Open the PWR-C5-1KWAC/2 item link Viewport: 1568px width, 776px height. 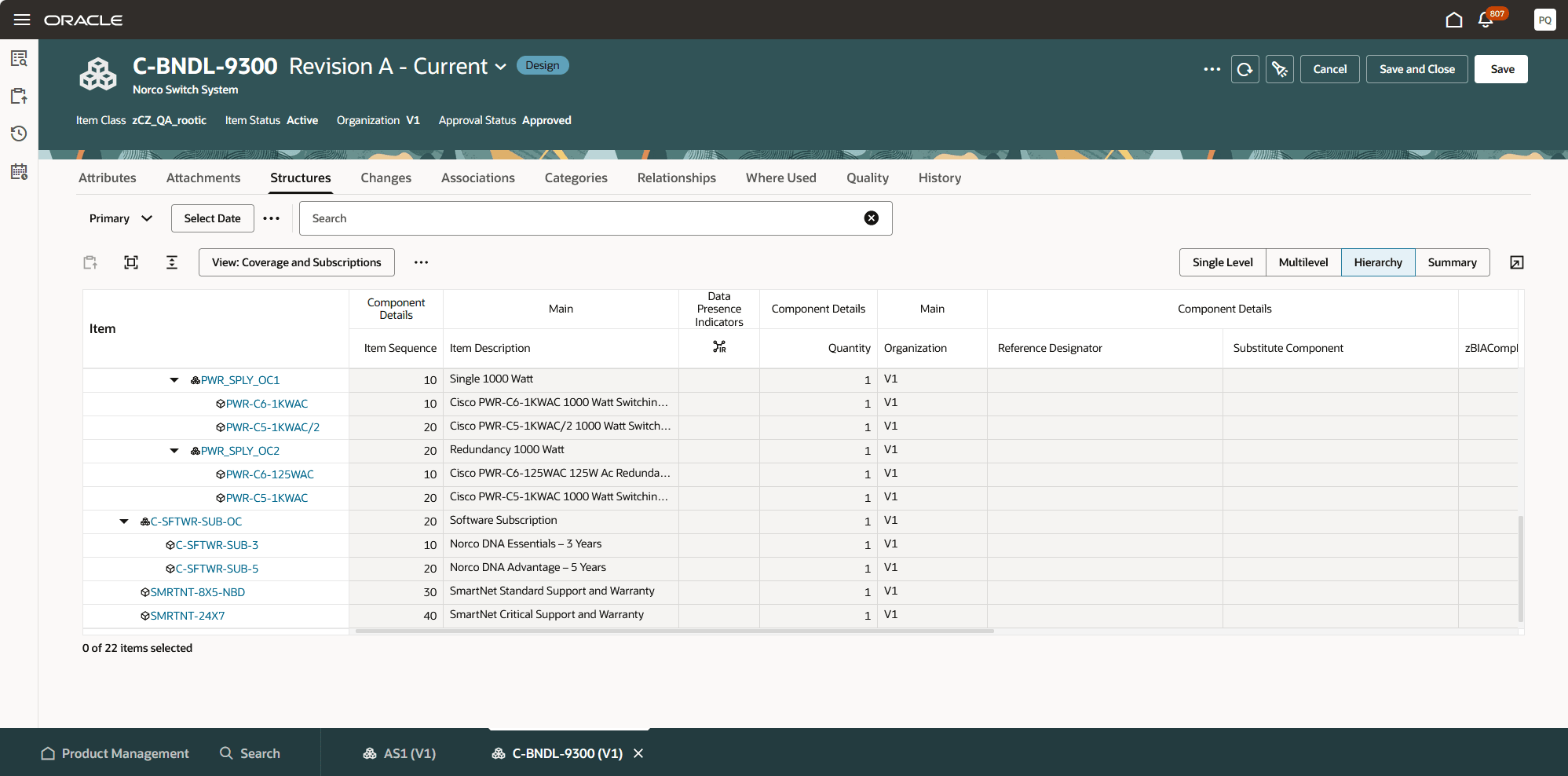click(x=272, y=427)
